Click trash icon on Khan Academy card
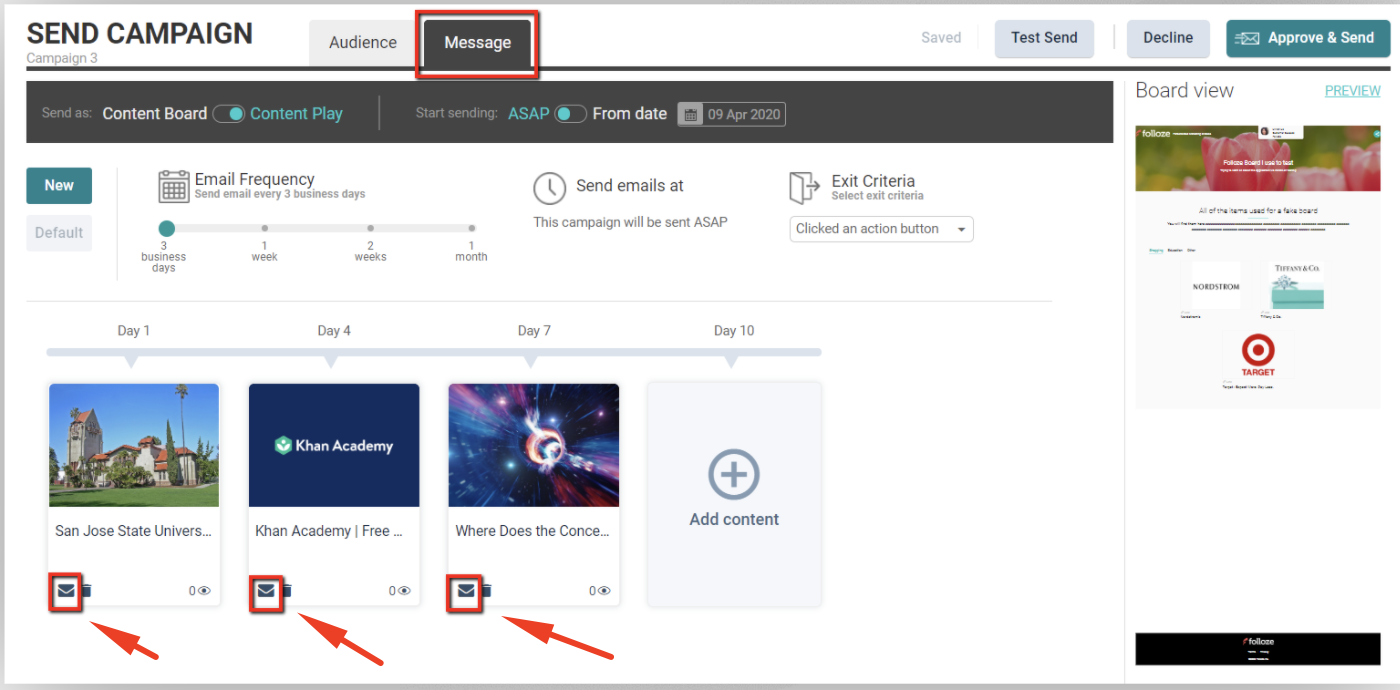Viewport: 1400px width, 690px height. pos(286,591)
